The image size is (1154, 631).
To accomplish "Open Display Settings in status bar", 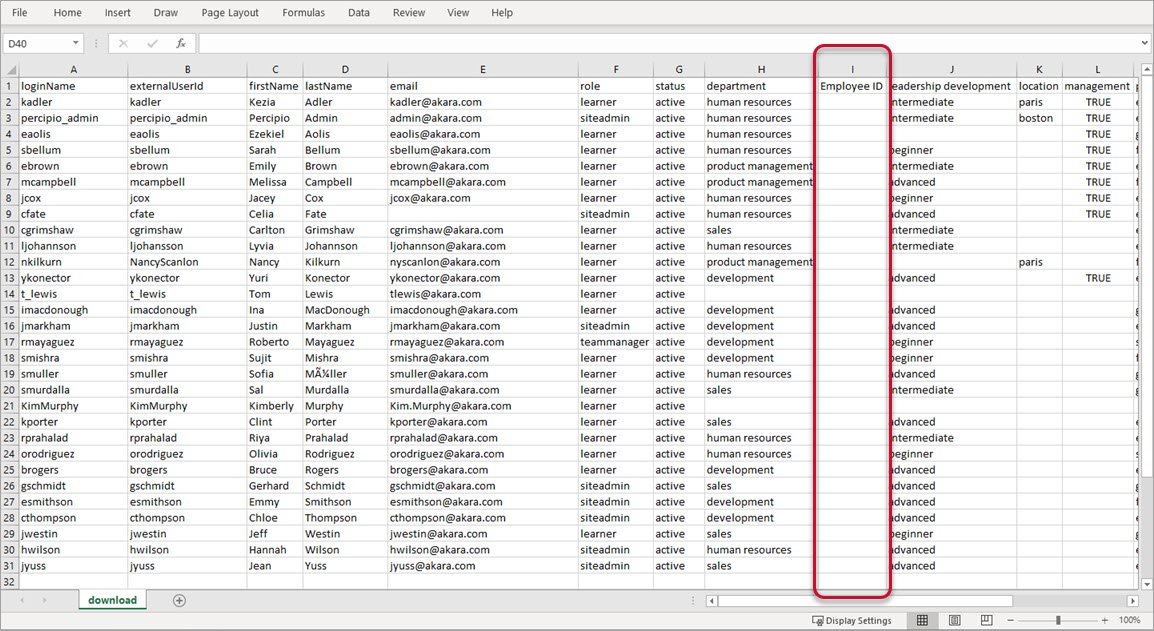I will click(851, 621).
